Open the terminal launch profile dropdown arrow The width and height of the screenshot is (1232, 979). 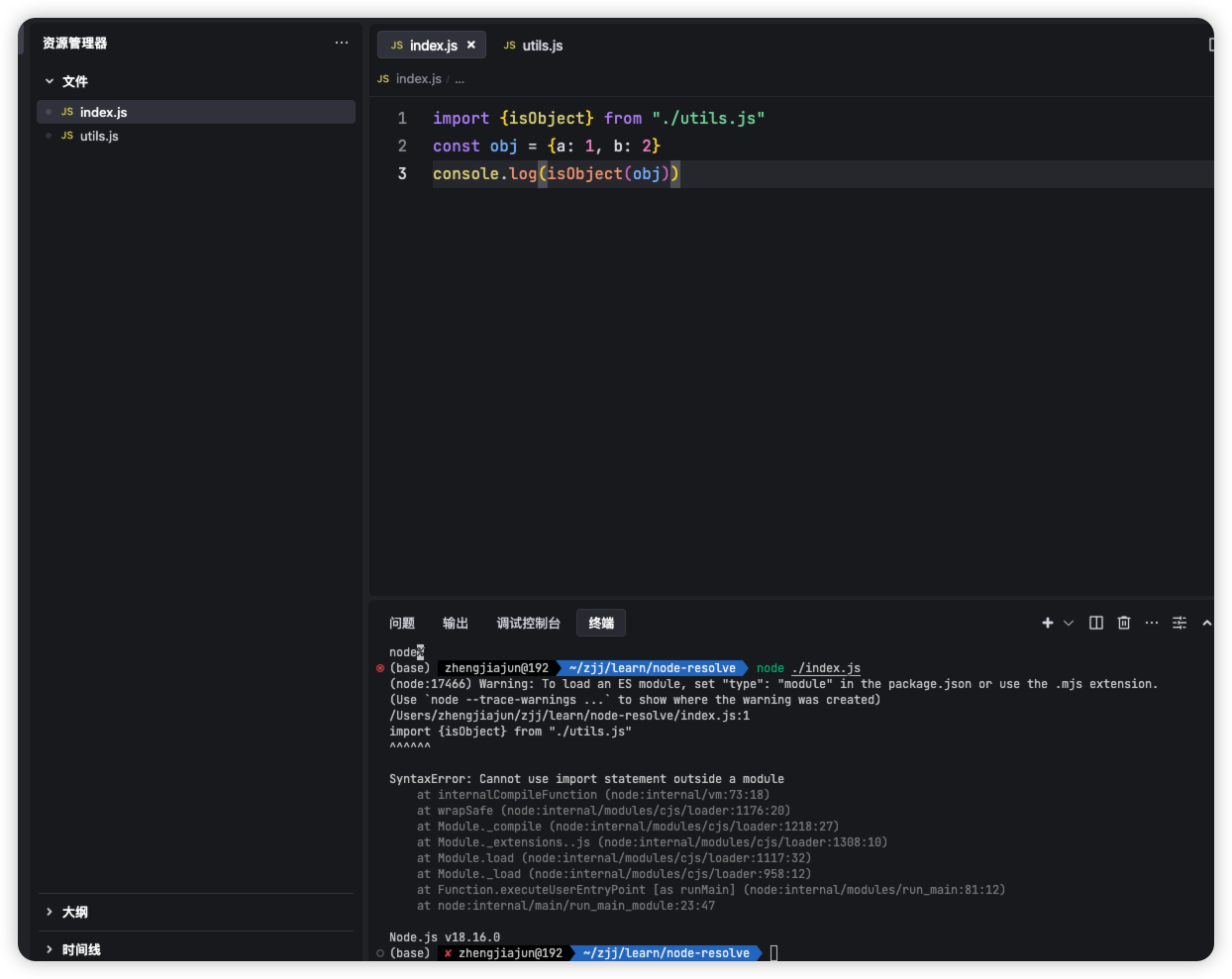tap(1069, 623)
